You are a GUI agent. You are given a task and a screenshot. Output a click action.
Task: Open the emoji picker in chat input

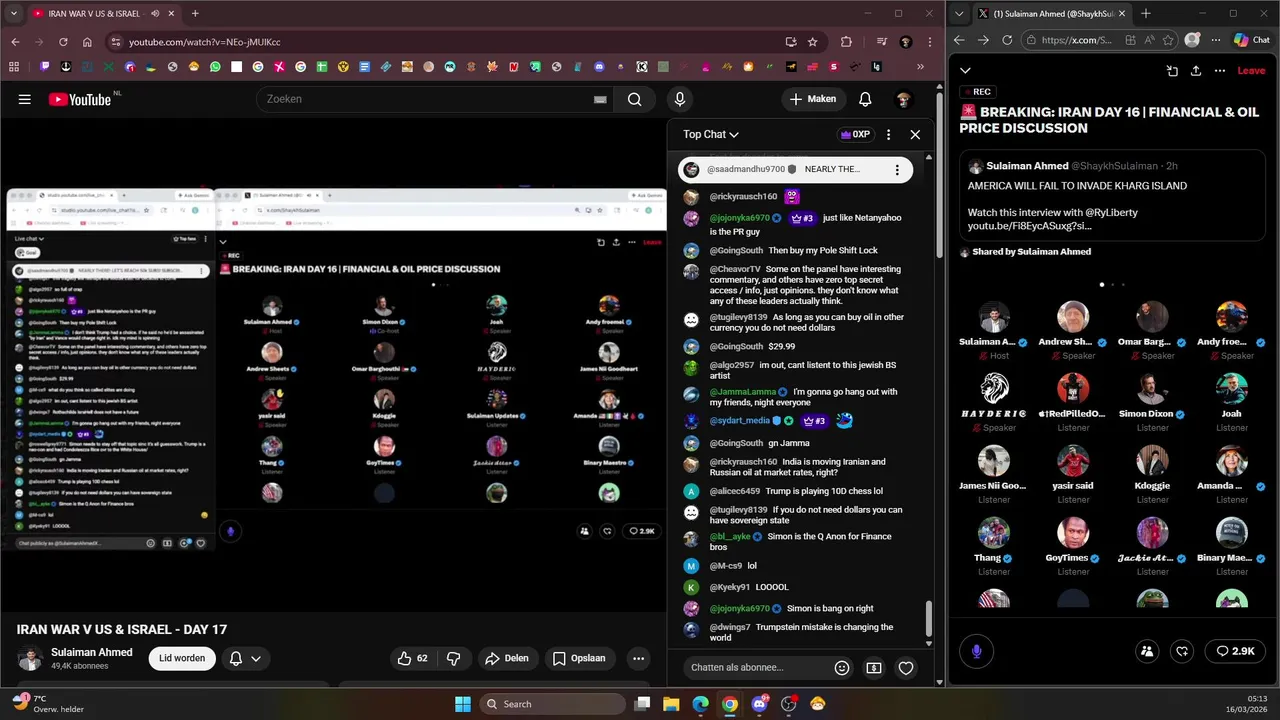coord(842,667)
